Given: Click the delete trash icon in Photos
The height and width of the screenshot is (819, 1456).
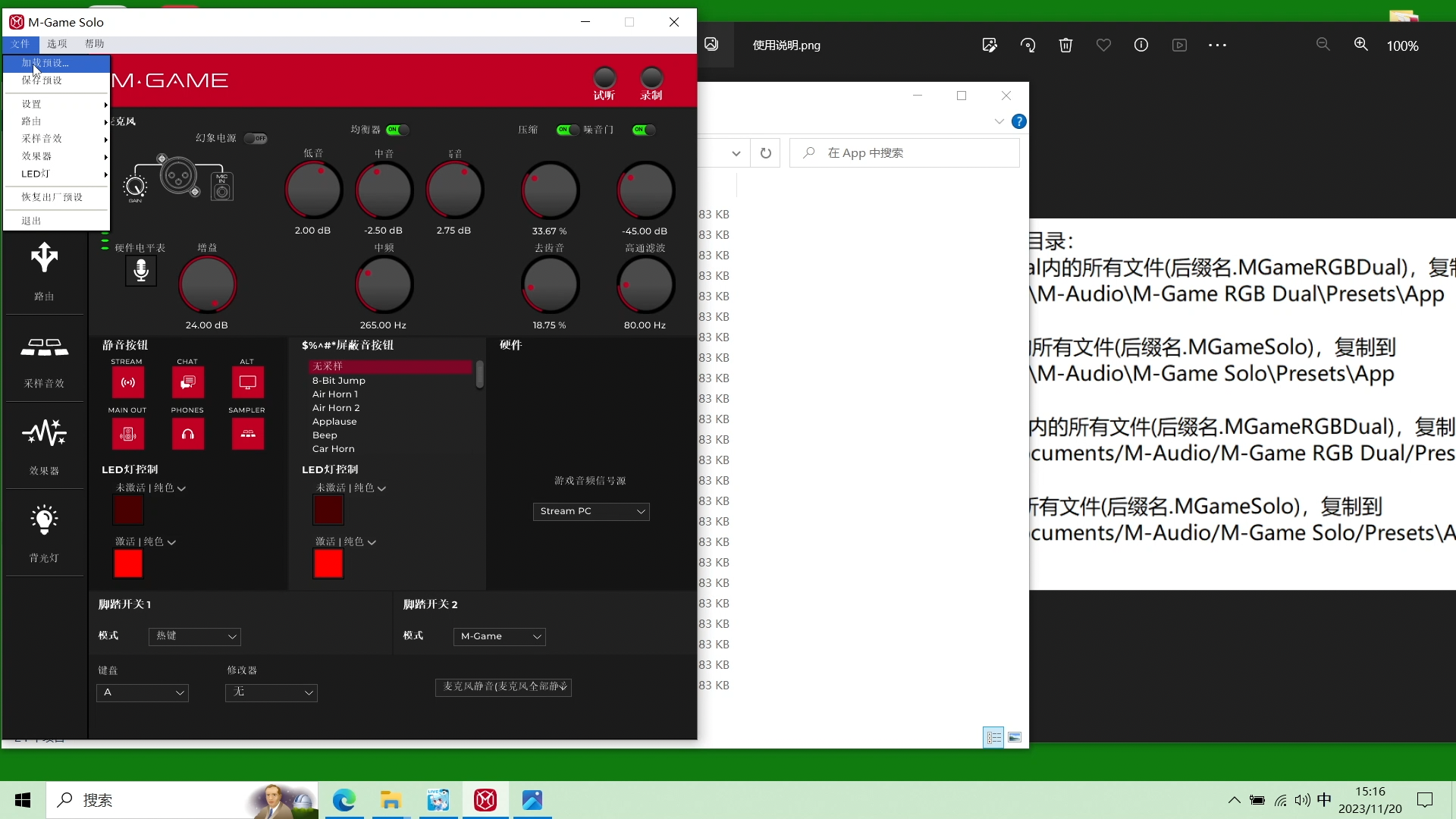Looking at the screenshot, I should tap(1065, 45).
